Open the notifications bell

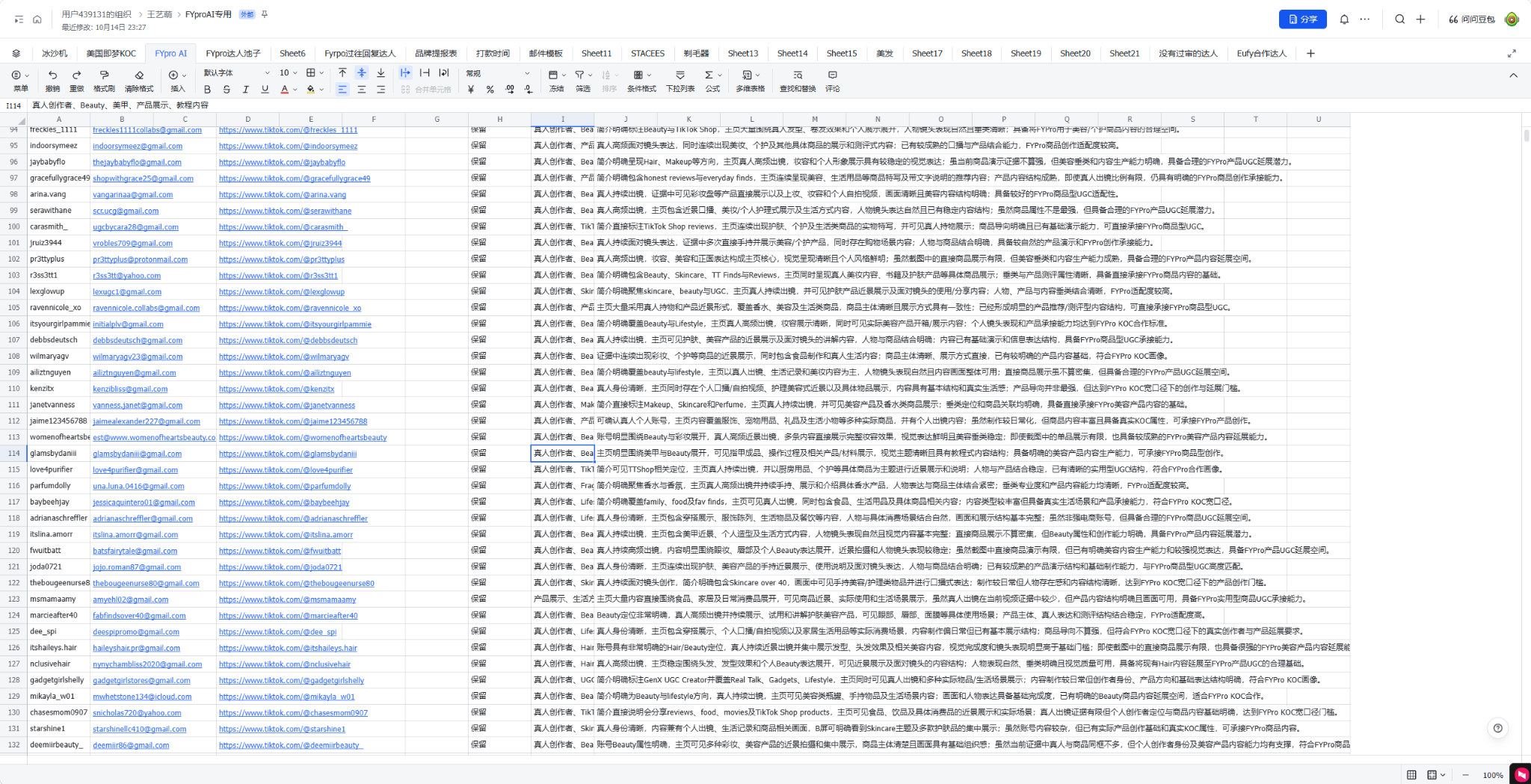click(1344, 19)
